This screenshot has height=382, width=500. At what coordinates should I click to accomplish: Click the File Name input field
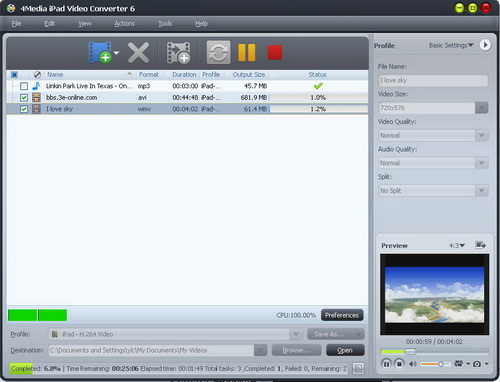(433, 80)
